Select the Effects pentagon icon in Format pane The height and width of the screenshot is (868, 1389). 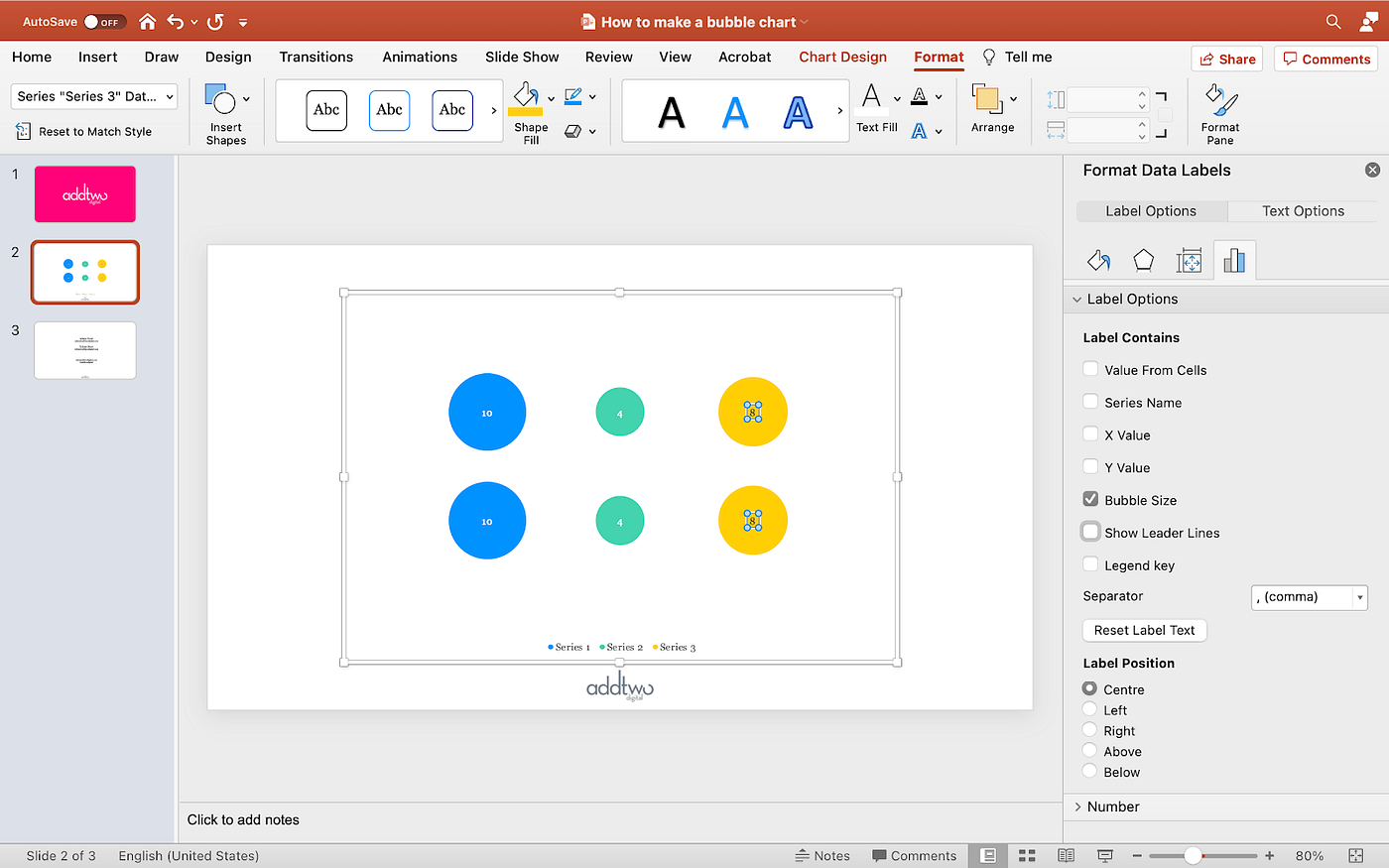pyautogui.click(x=1143, y=260)
